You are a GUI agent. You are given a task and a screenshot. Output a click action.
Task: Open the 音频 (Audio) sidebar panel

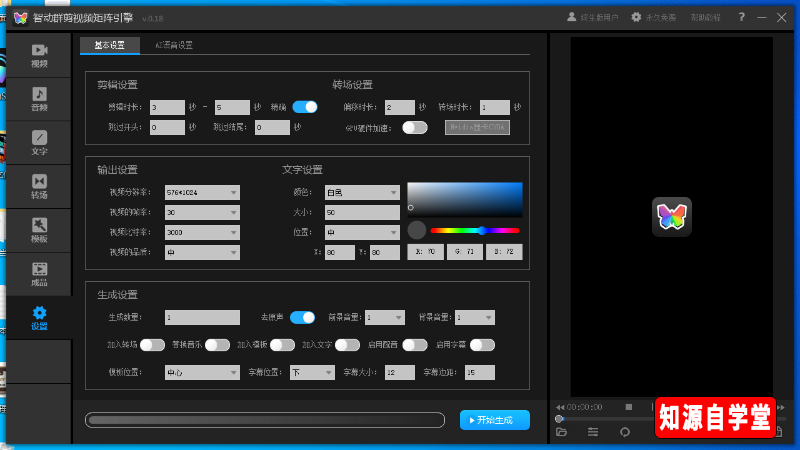pyautogui.click(x=39, y=98)
